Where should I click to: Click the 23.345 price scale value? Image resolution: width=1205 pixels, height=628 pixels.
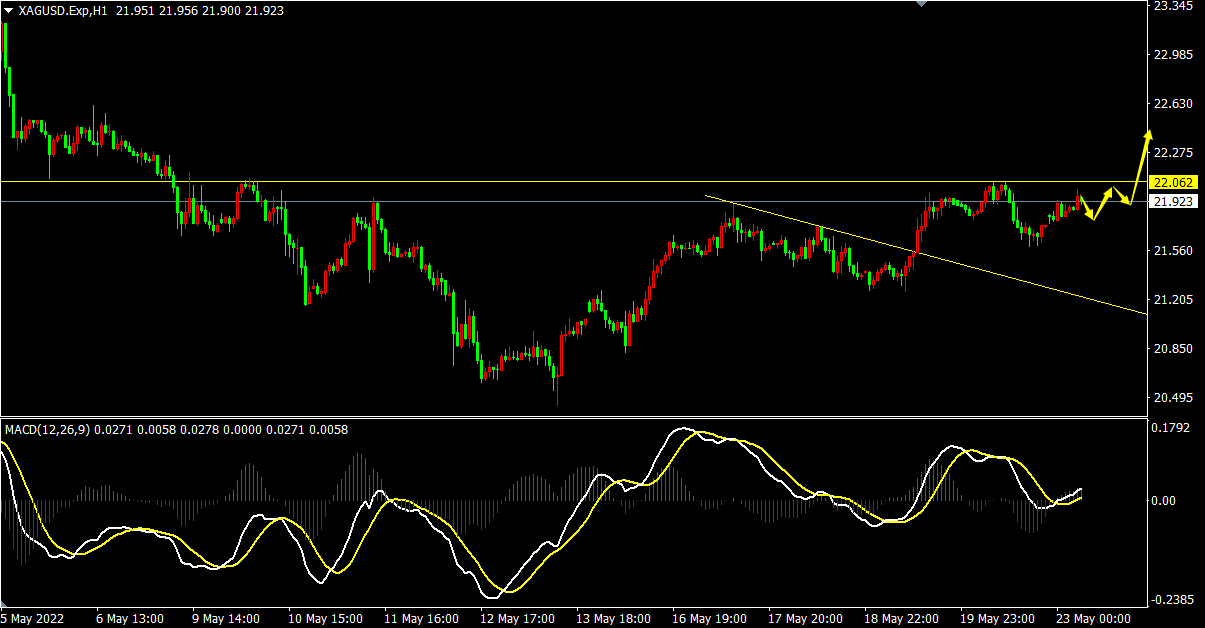pos(1172,6)
